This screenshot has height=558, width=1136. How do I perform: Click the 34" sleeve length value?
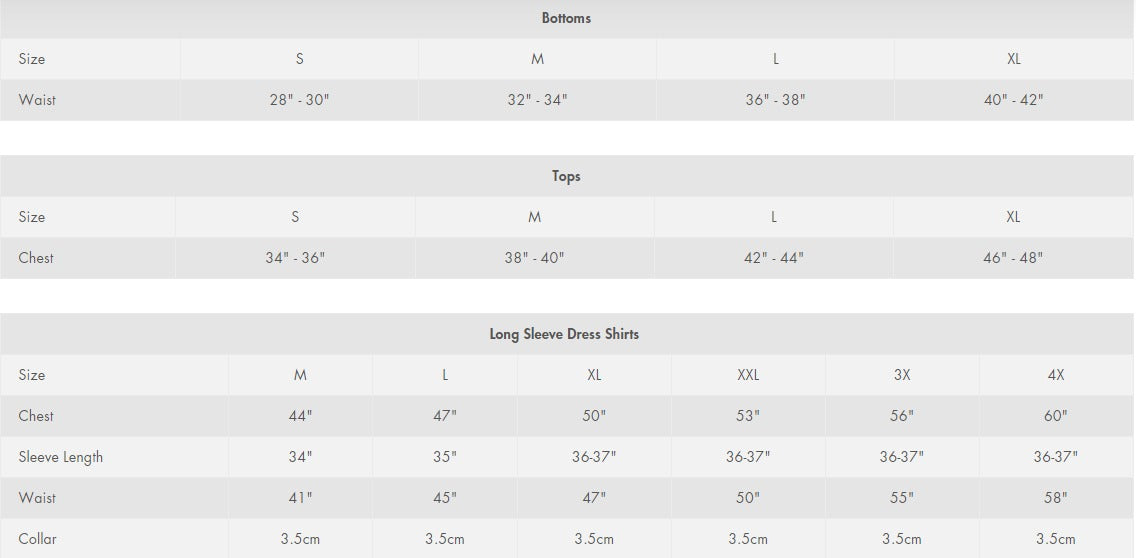(x=300, y=457)
